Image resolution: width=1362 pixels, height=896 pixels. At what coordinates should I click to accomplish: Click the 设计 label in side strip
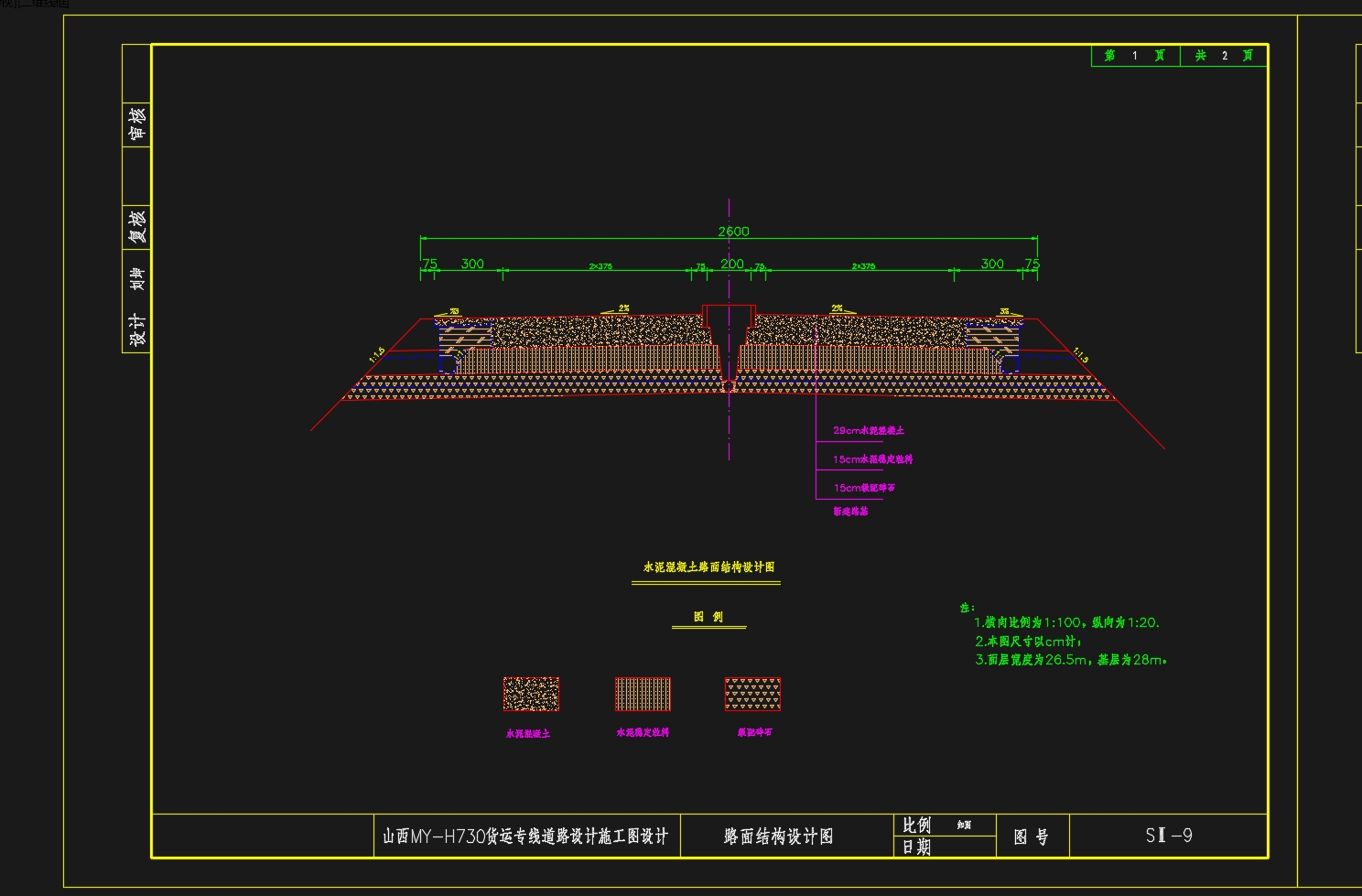(x=137, y=329)
